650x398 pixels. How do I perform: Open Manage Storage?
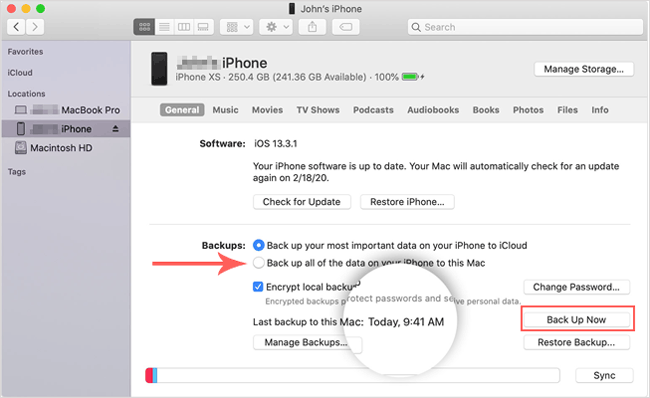tap(584, 69)
